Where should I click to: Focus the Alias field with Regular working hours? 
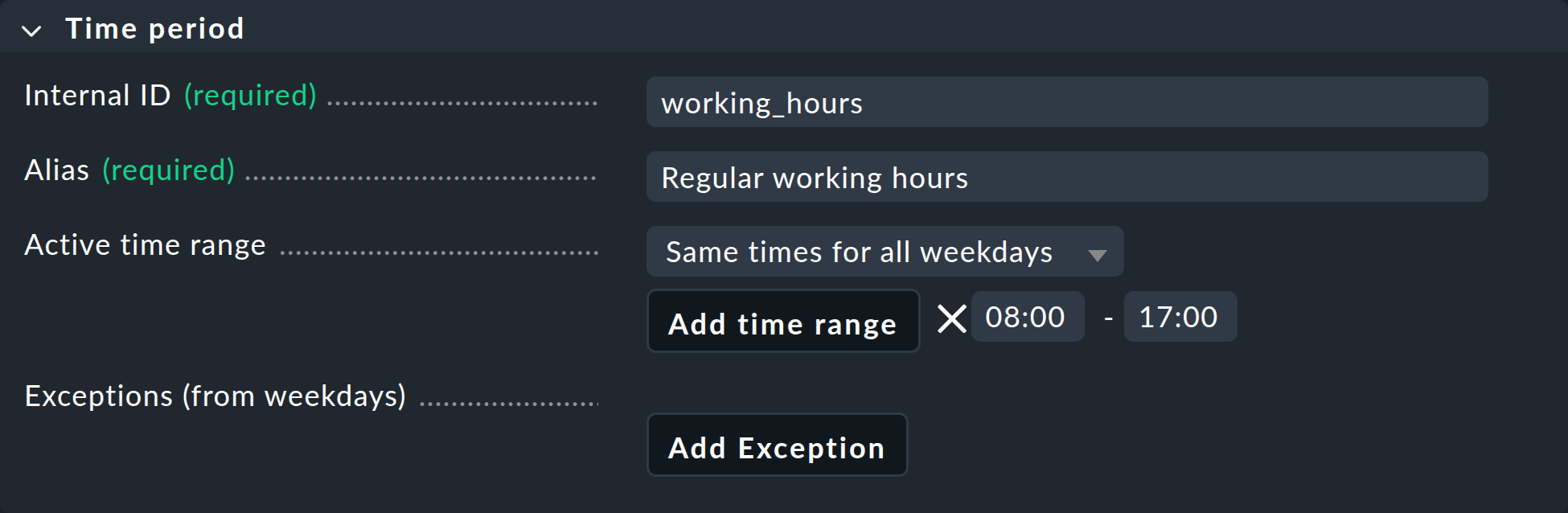(1067, 177)
